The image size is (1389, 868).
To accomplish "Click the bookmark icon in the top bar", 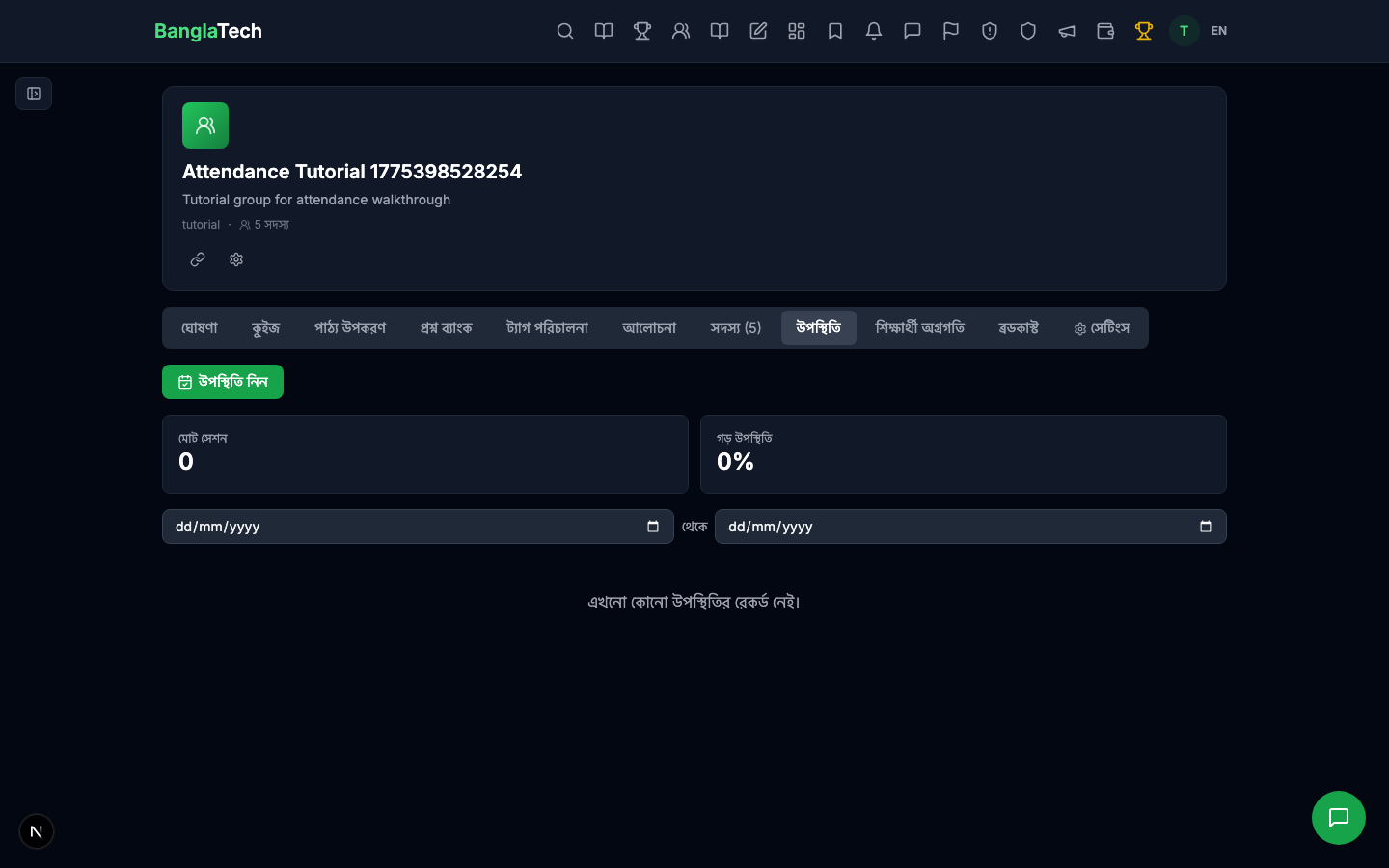I will click(835, 31).
